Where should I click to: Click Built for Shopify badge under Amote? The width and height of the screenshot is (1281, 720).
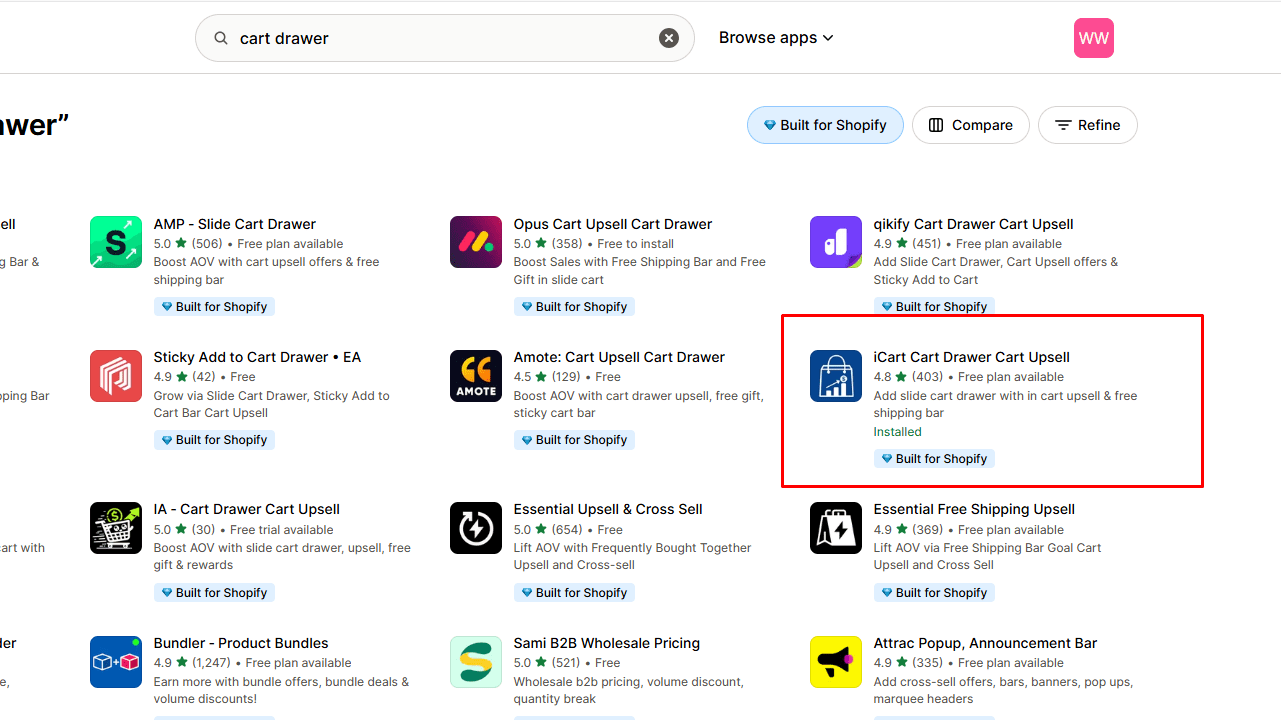pyautogui.click(x=574, y=440)
